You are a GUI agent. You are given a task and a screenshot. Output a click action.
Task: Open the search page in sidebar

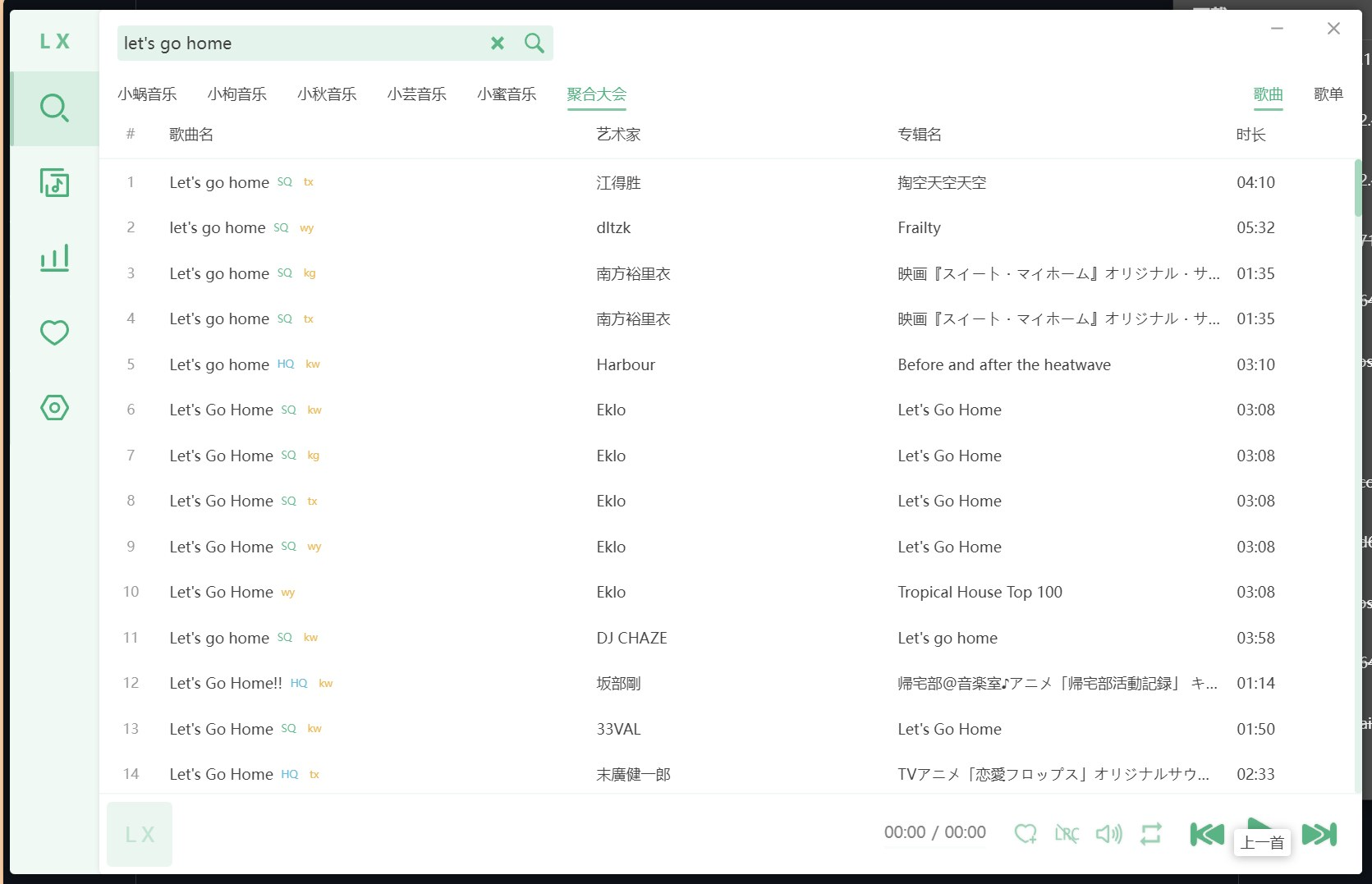(x=54, y=108)
